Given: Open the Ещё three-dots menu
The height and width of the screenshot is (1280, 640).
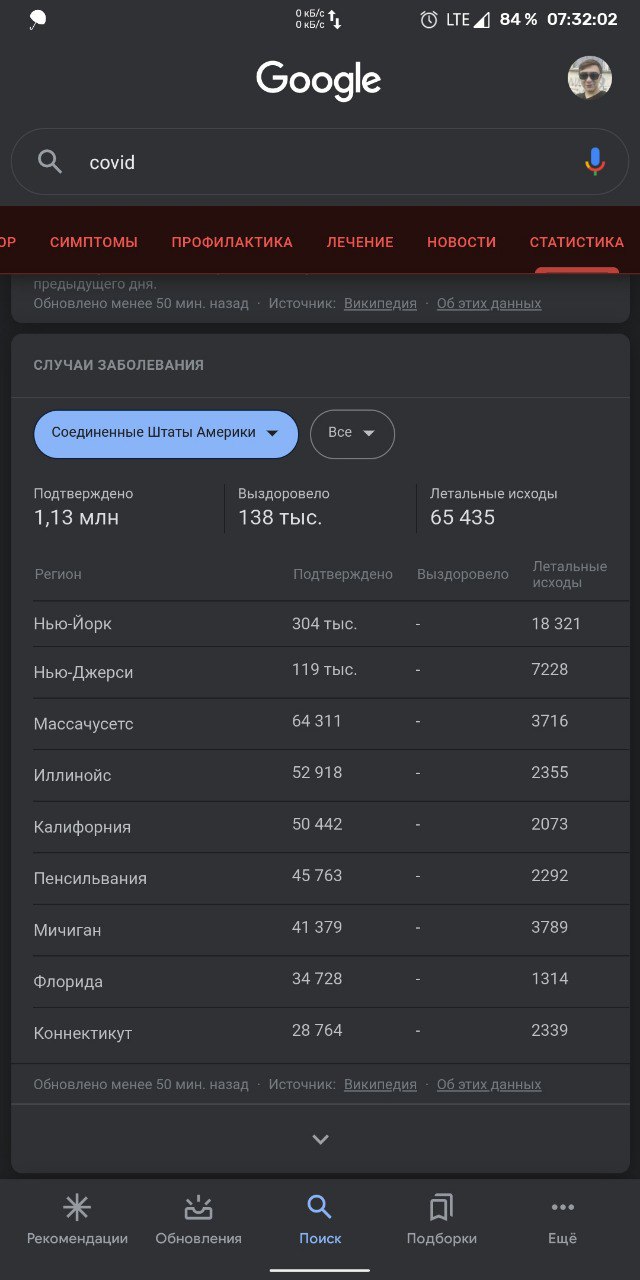Looking at the screenshot, I should point(562,1220).
